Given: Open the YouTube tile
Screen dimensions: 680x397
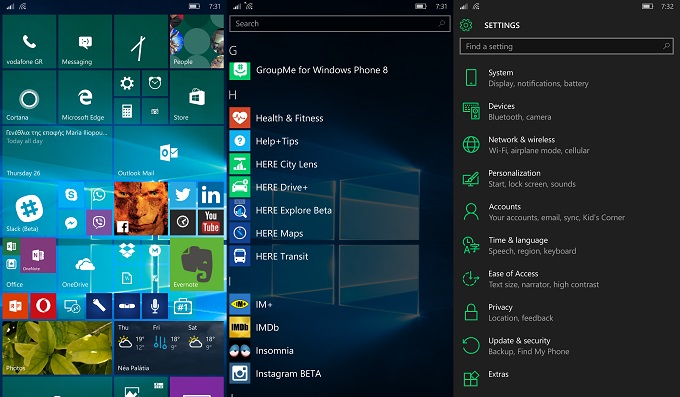Looking at the screenshot, I should 211,223.
